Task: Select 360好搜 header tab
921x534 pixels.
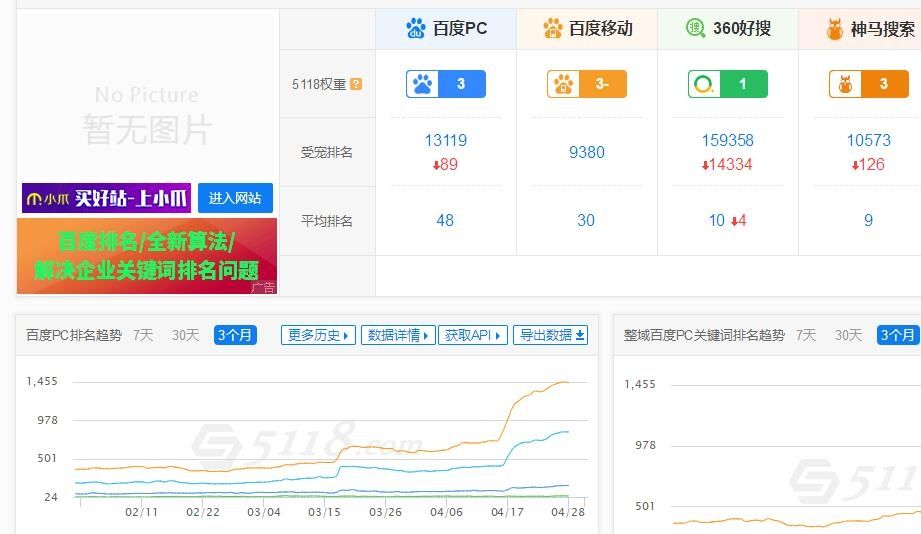Action: point(728,29)
